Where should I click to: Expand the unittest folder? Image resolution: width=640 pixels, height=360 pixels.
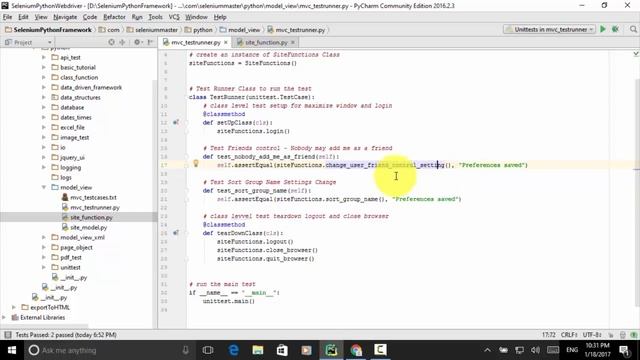click(x=44, y=267)
